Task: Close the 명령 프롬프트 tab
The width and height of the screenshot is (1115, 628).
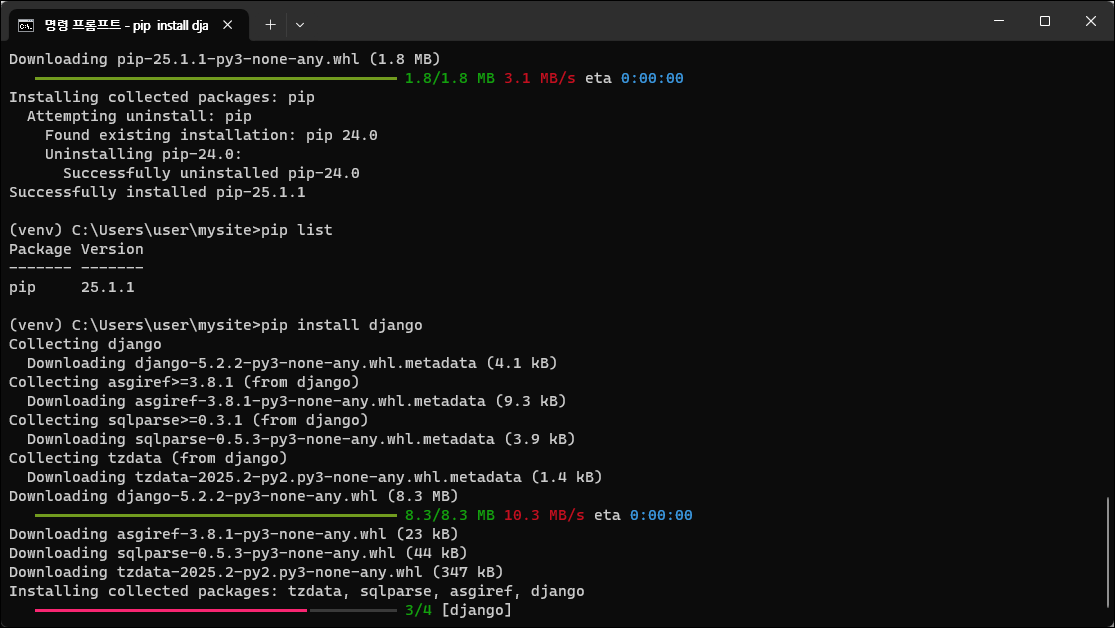Action: pyautogui.click(x=228, y=25)
